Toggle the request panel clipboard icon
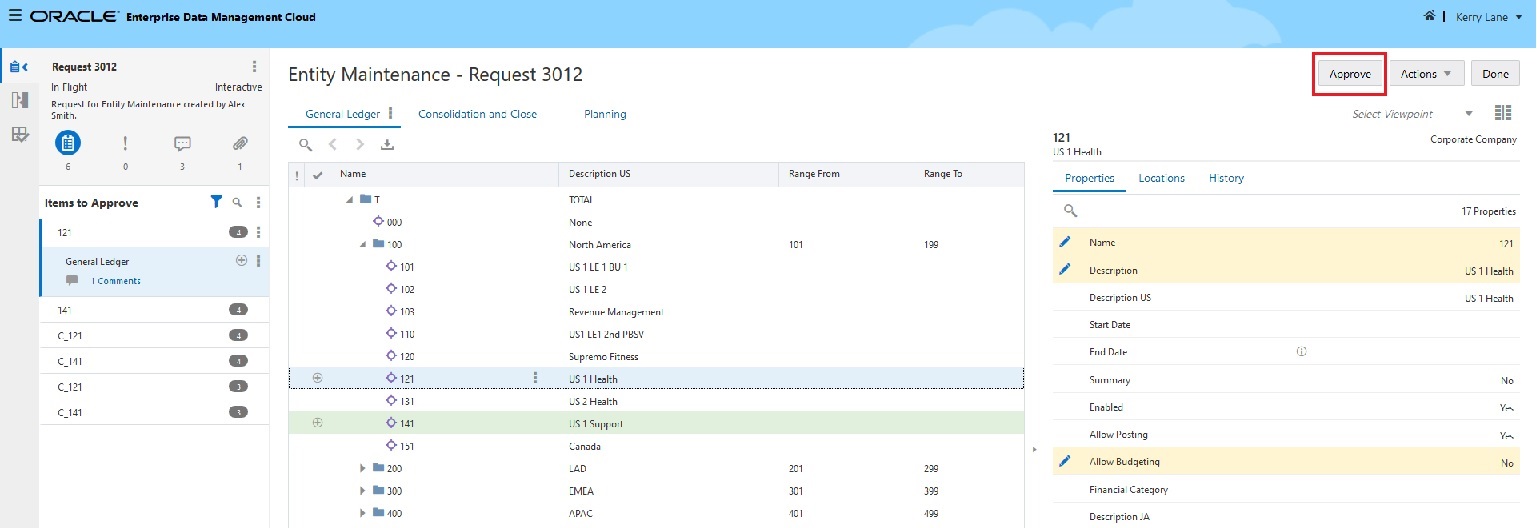The image size is (1537, 528). pyautogui.click(x=17, y=68)
